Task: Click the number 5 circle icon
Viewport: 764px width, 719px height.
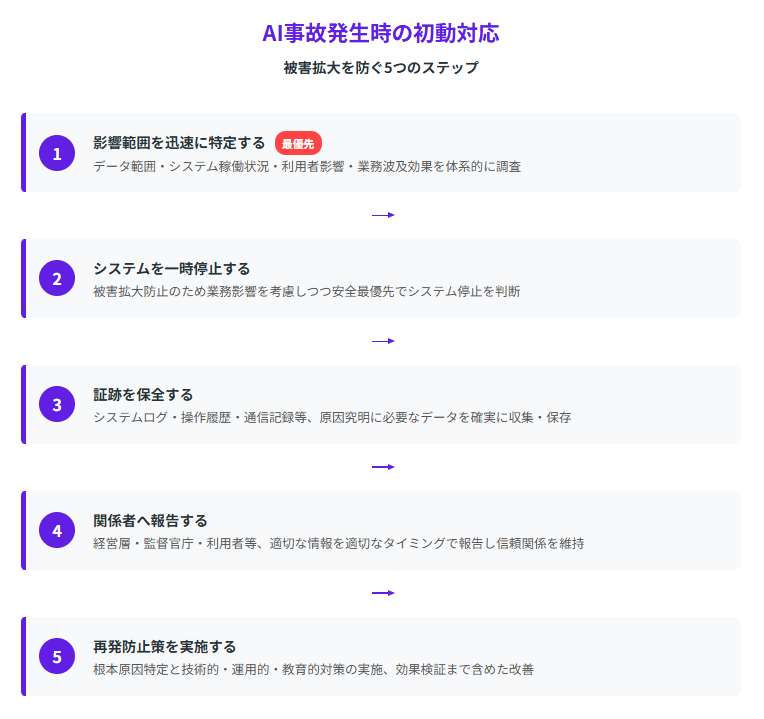Action: (57, 657)
